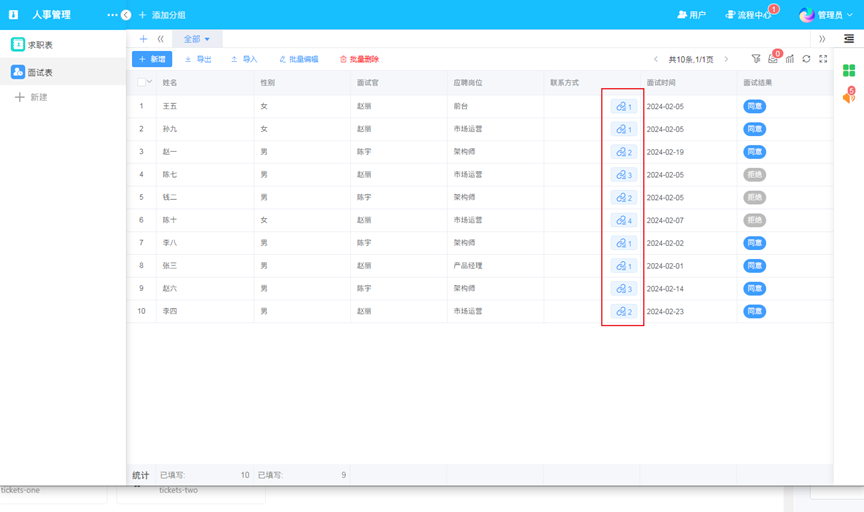Click the 批量删除 button
The height and width of the screenshot is (512, 864).
tap(359, 59)
